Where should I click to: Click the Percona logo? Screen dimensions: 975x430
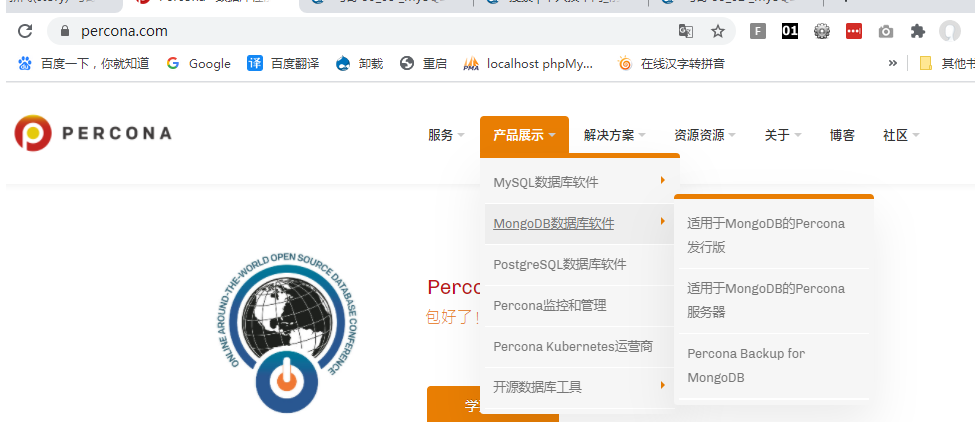point(93,133)
